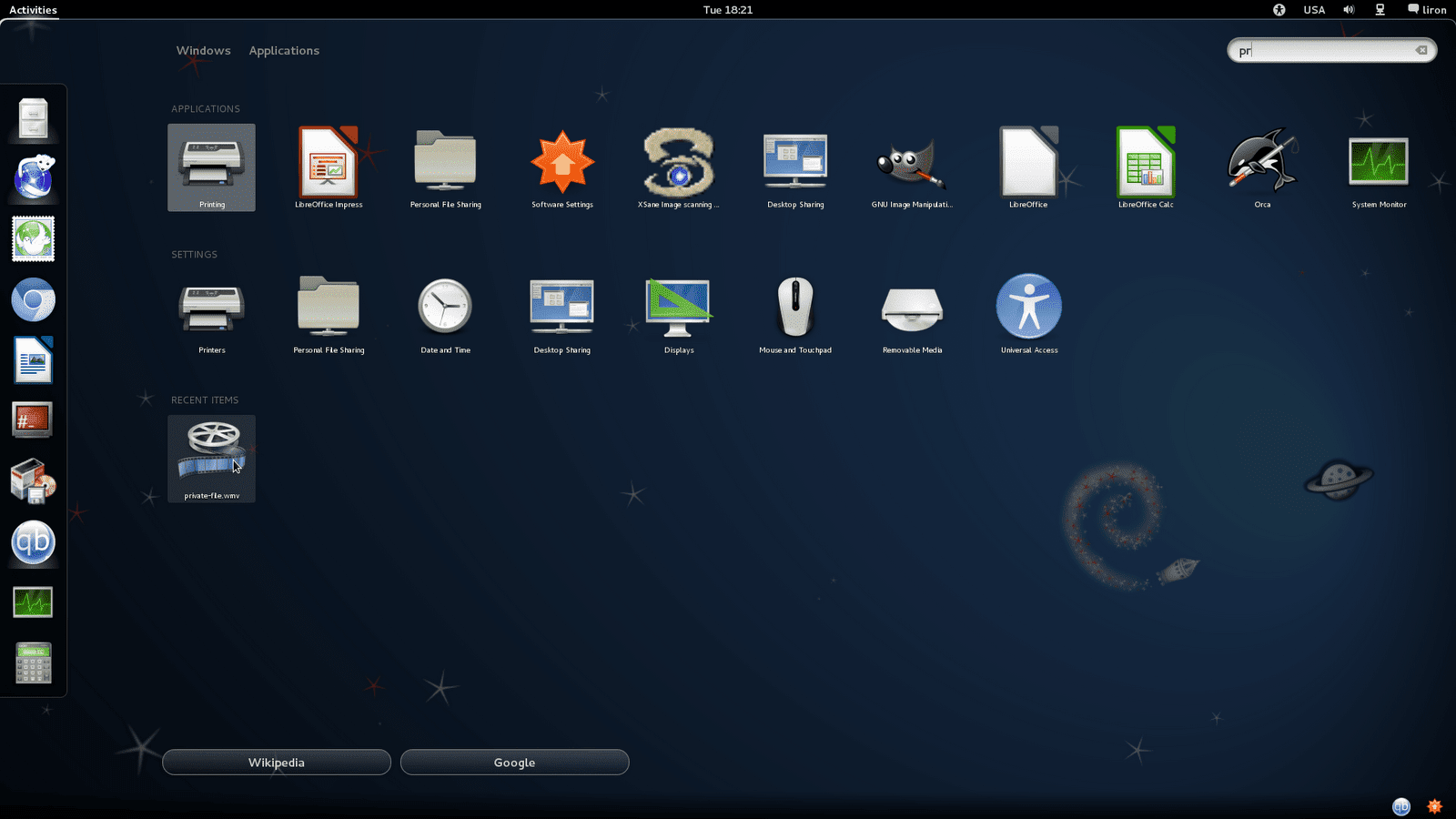
Task: Open the liron user menu
Action: (1427, 10)
